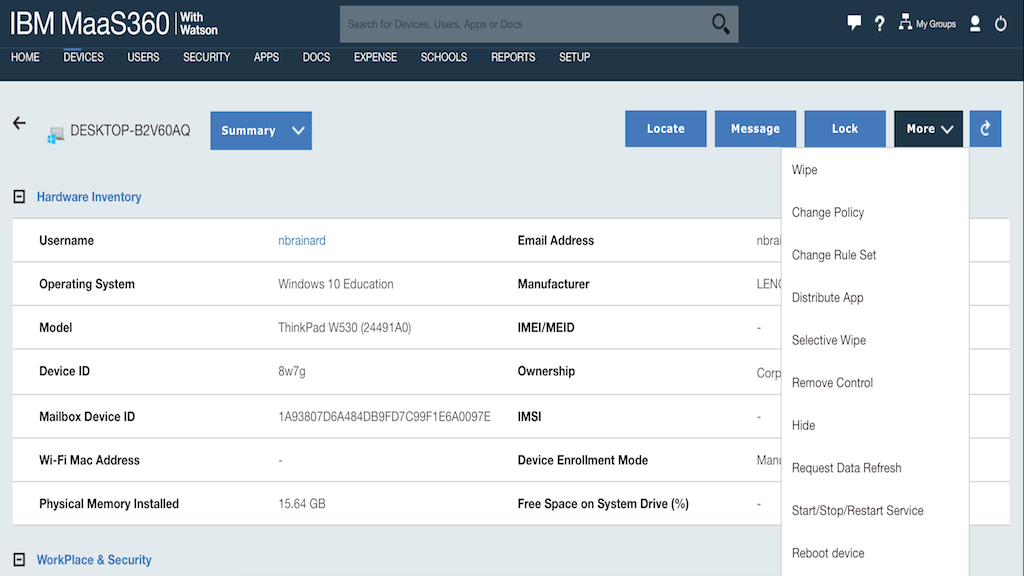Collapse the Hardware Inventory section

(19, 197)
